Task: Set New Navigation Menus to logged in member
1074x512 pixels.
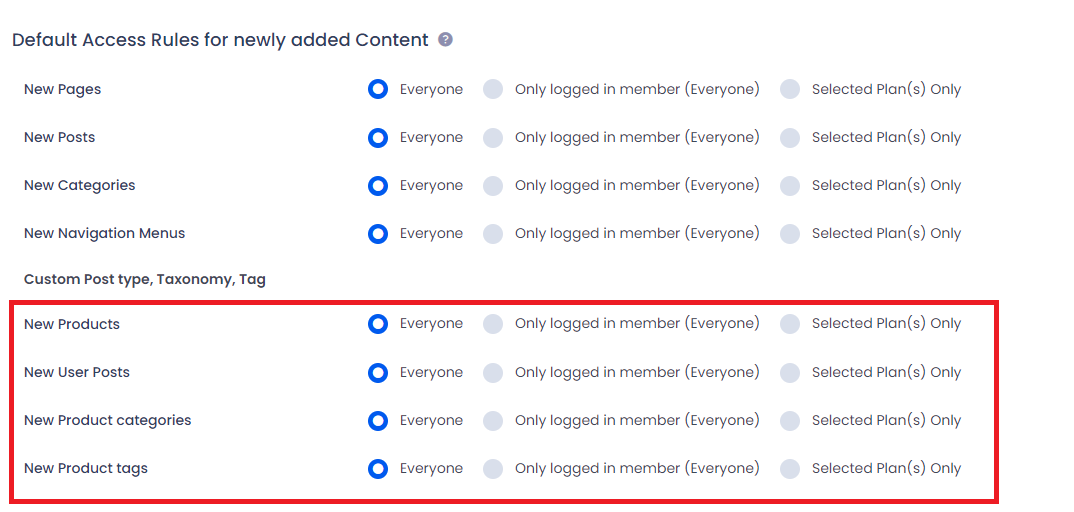Action: [493, 233]
